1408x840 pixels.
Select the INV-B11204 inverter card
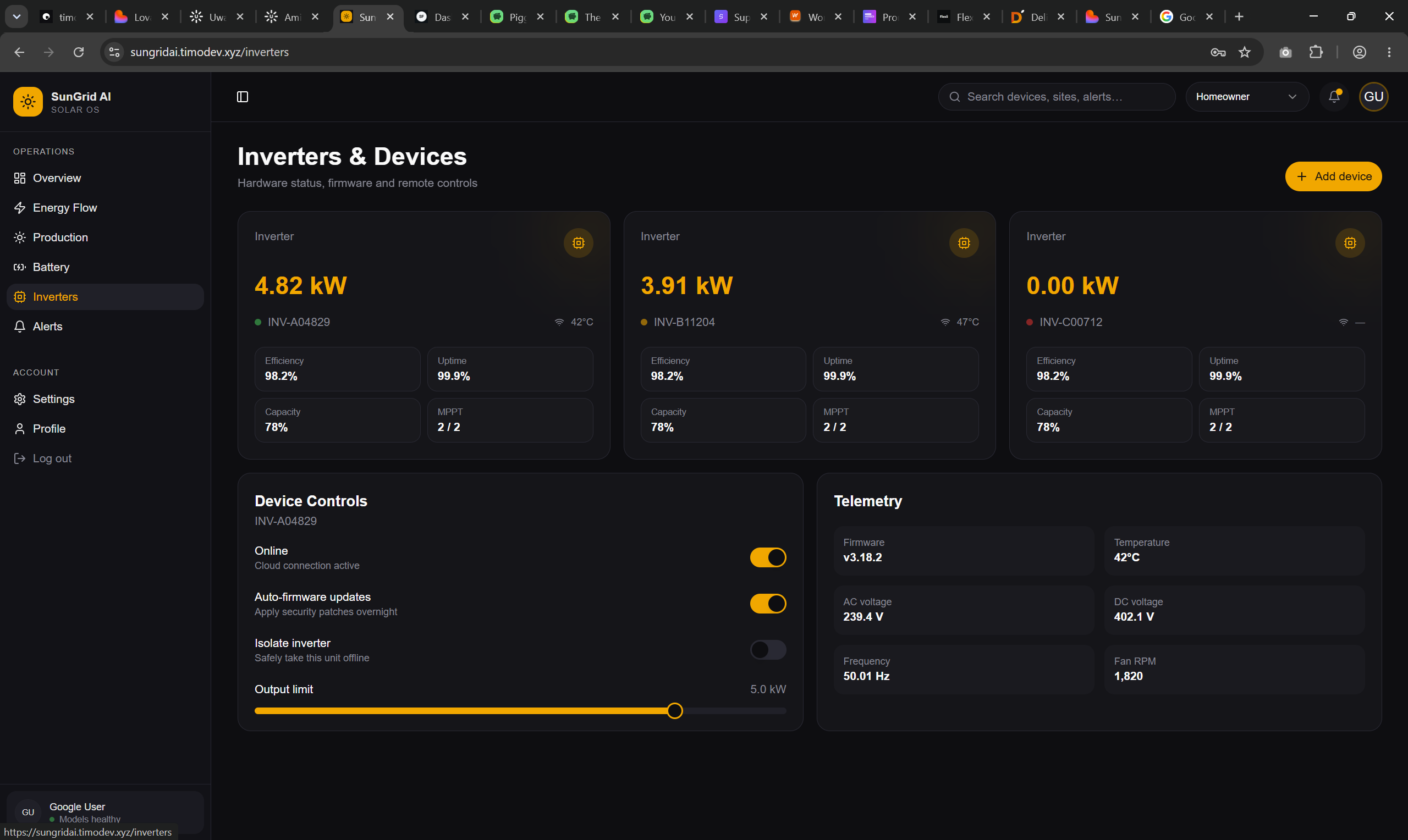(809, 335)
